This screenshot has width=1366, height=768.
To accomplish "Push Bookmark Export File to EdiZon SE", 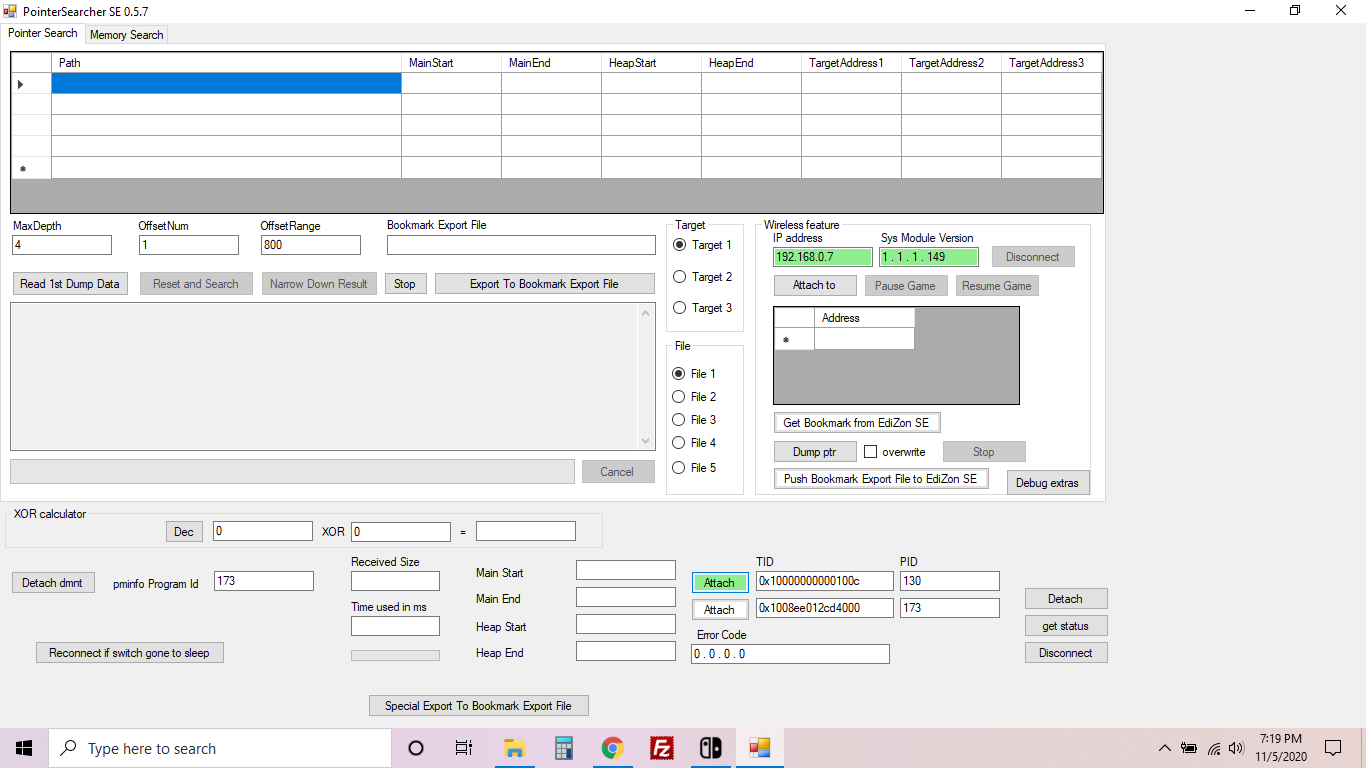I will click(881, 479).
